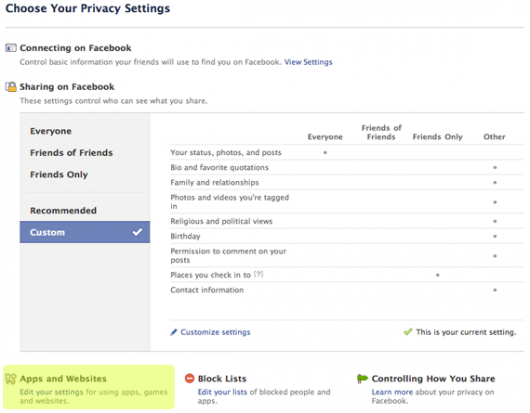Image resolution: width=530 pixels, height=413 pixels.
Task: Click the green Controlling How You Share icon
Action: pos(362,379)
